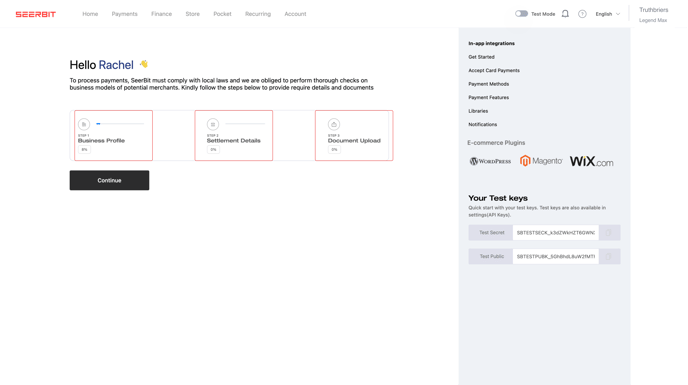Open the Account menu

click(x=295, y=14)
